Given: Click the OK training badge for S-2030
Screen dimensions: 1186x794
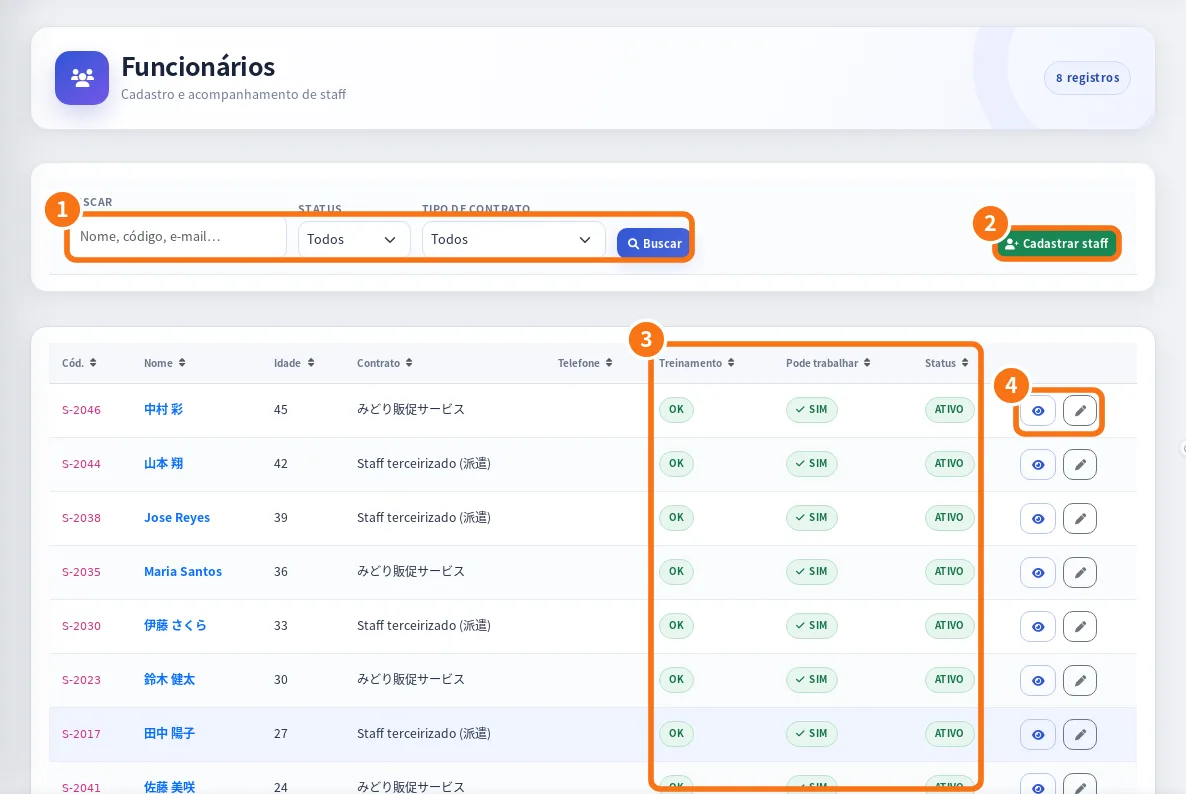Looking at the screenshot, I should pyautogui.click(x=676, y=625).
